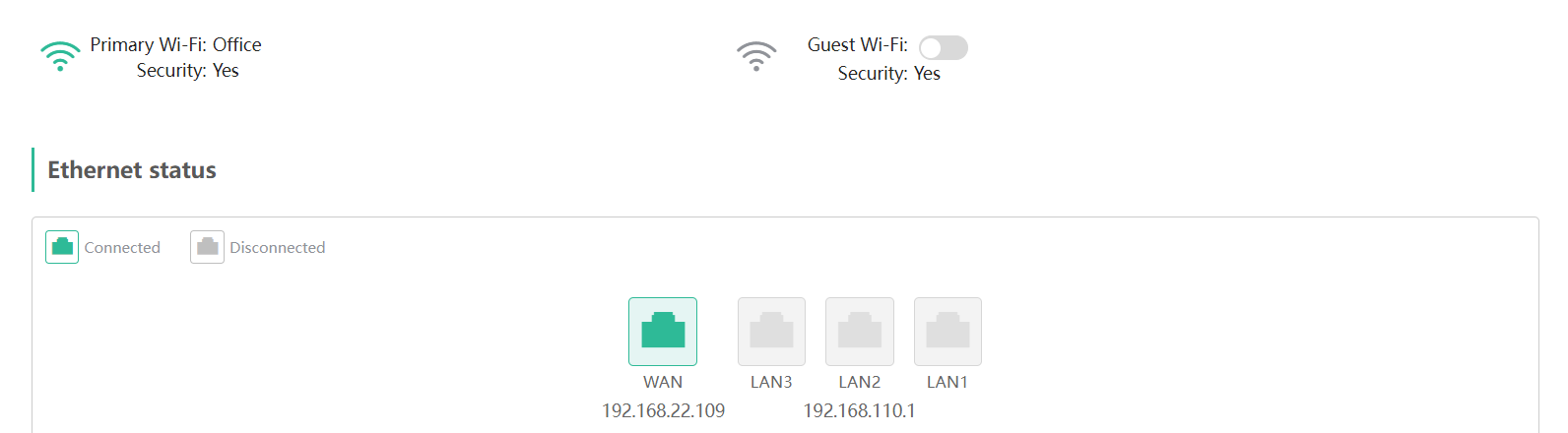
Task: Select the LAN1 port icon
Action: [x=947, y=332]
